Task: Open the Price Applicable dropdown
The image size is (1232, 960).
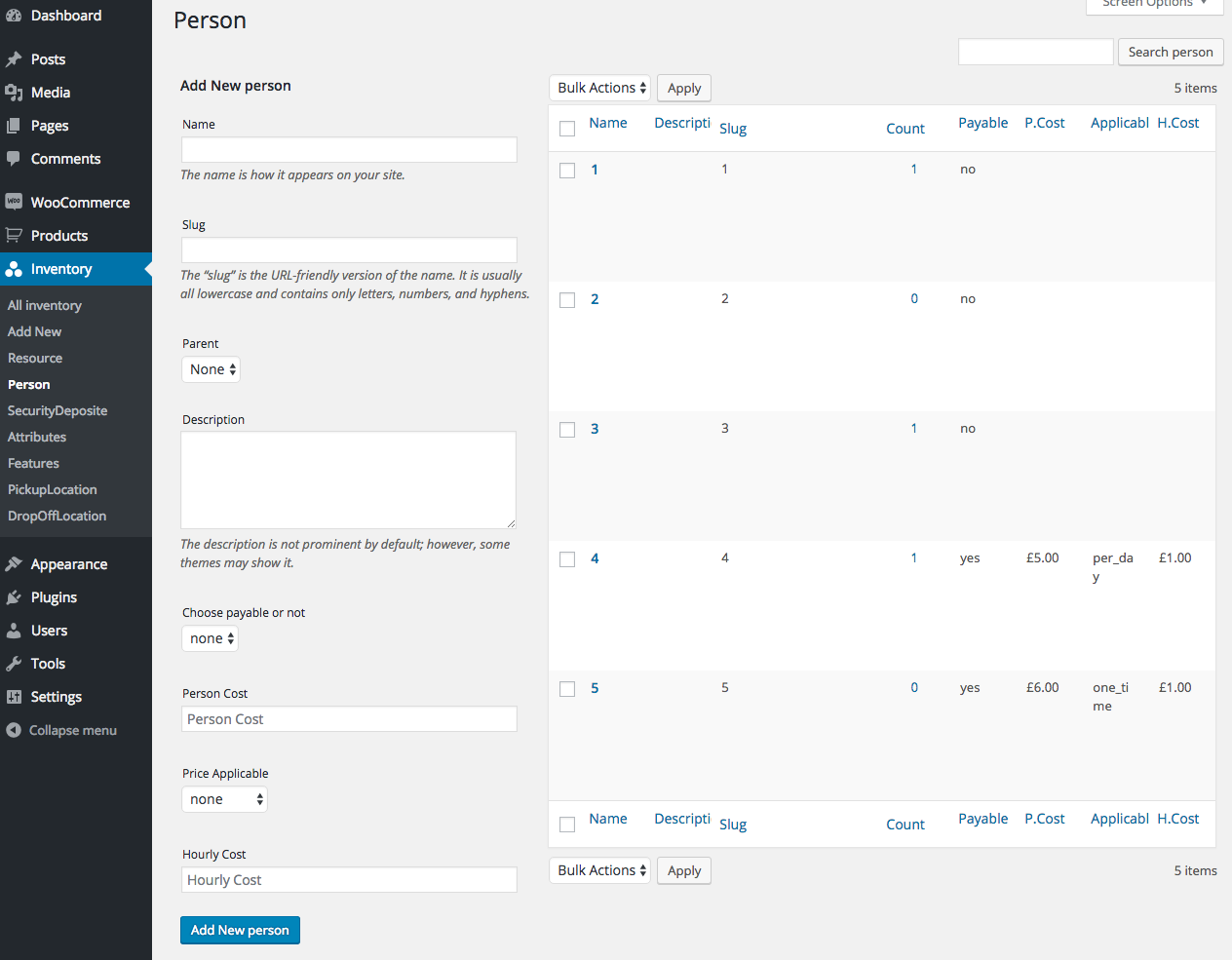Action: click(224, 799)
